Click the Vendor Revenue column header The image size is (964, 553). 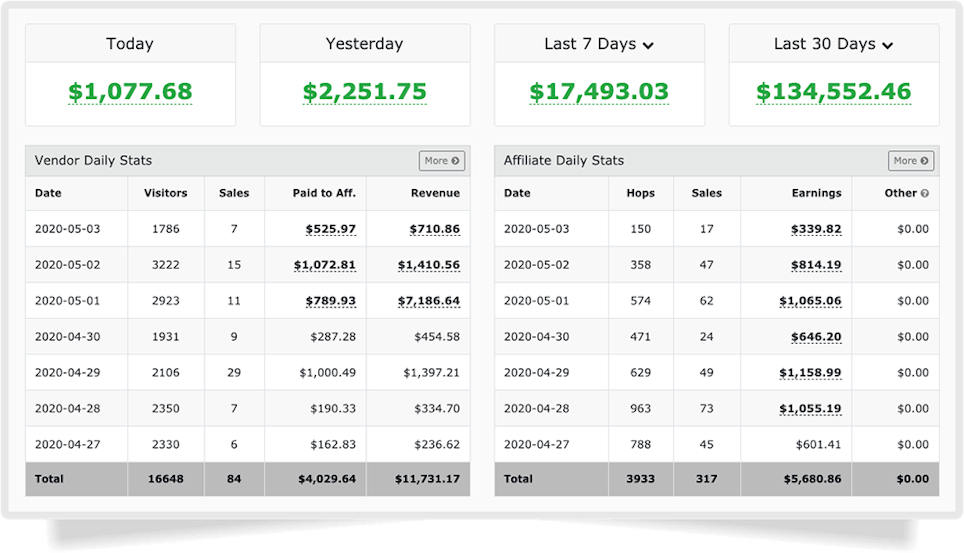point(435,193)
